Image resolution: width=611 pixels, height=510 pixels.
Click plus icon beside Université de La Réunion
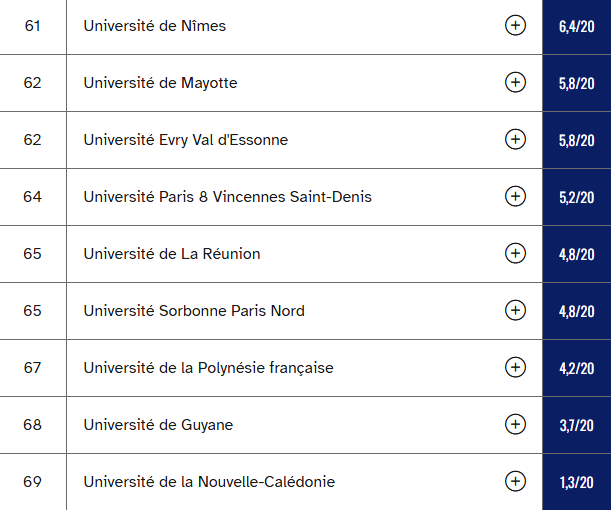click(515, 254)
